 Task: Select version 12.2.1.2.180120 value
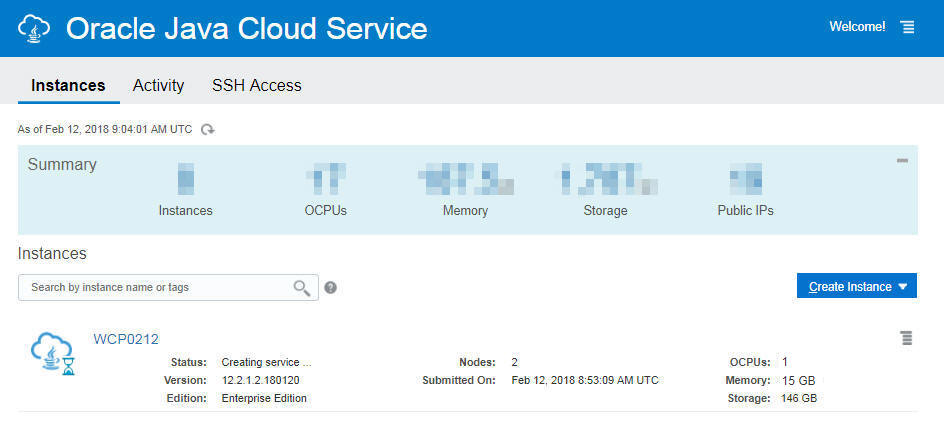261,381
